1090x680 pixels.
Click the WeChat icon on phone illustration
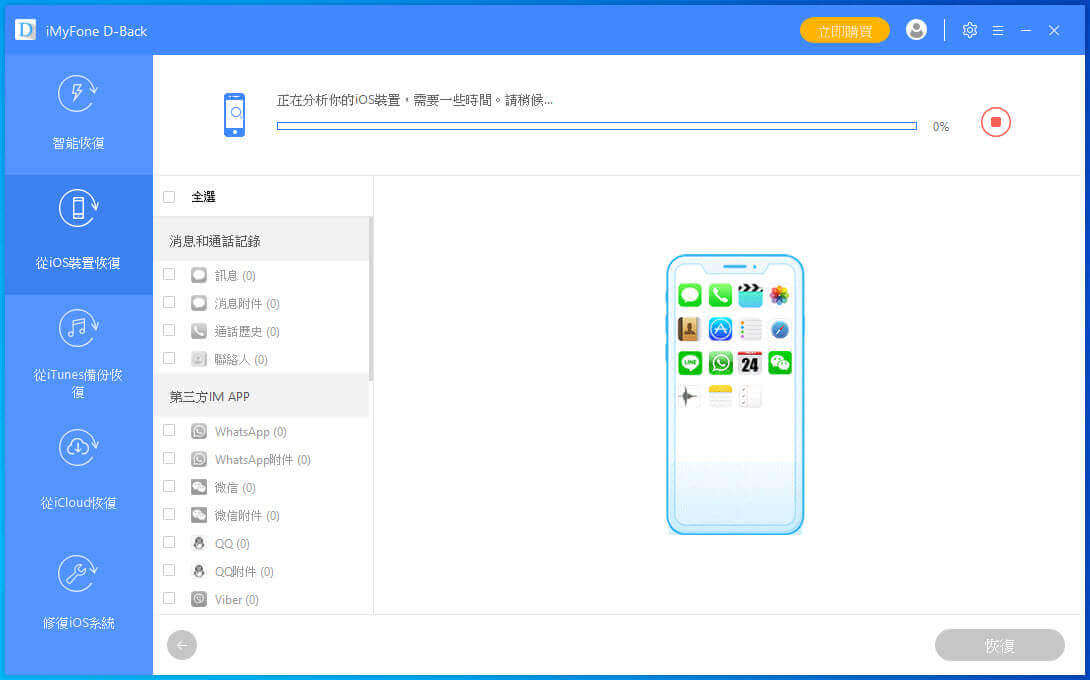point(779,362)
